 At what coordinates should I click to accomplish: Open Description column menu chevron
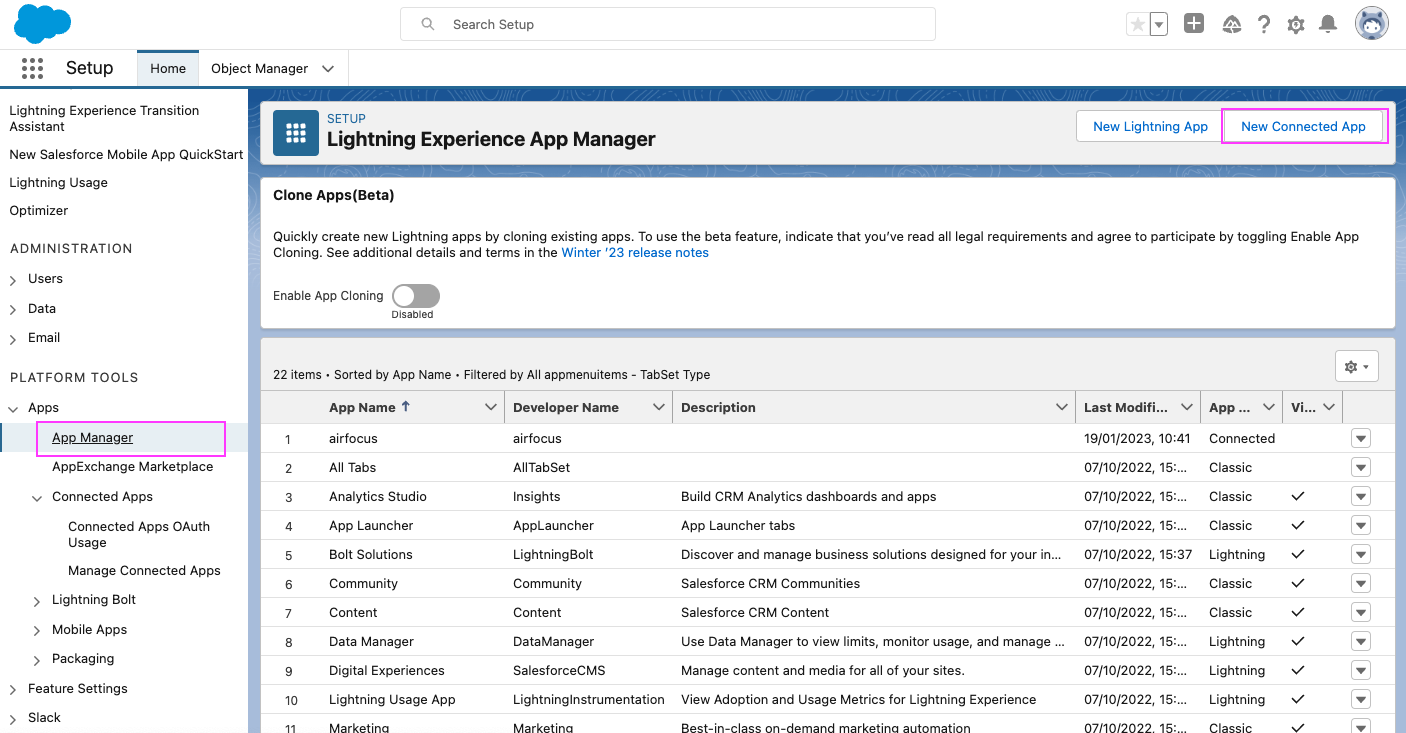[1062, 407]
